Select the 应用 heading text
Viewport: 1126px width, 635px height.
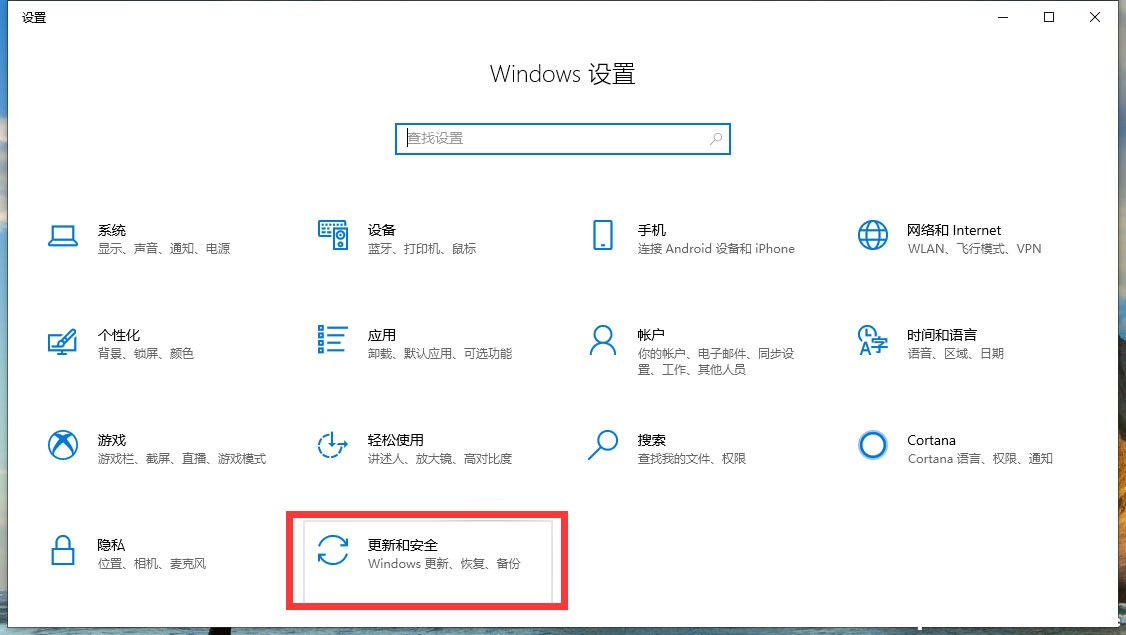(x=381, y=335)
